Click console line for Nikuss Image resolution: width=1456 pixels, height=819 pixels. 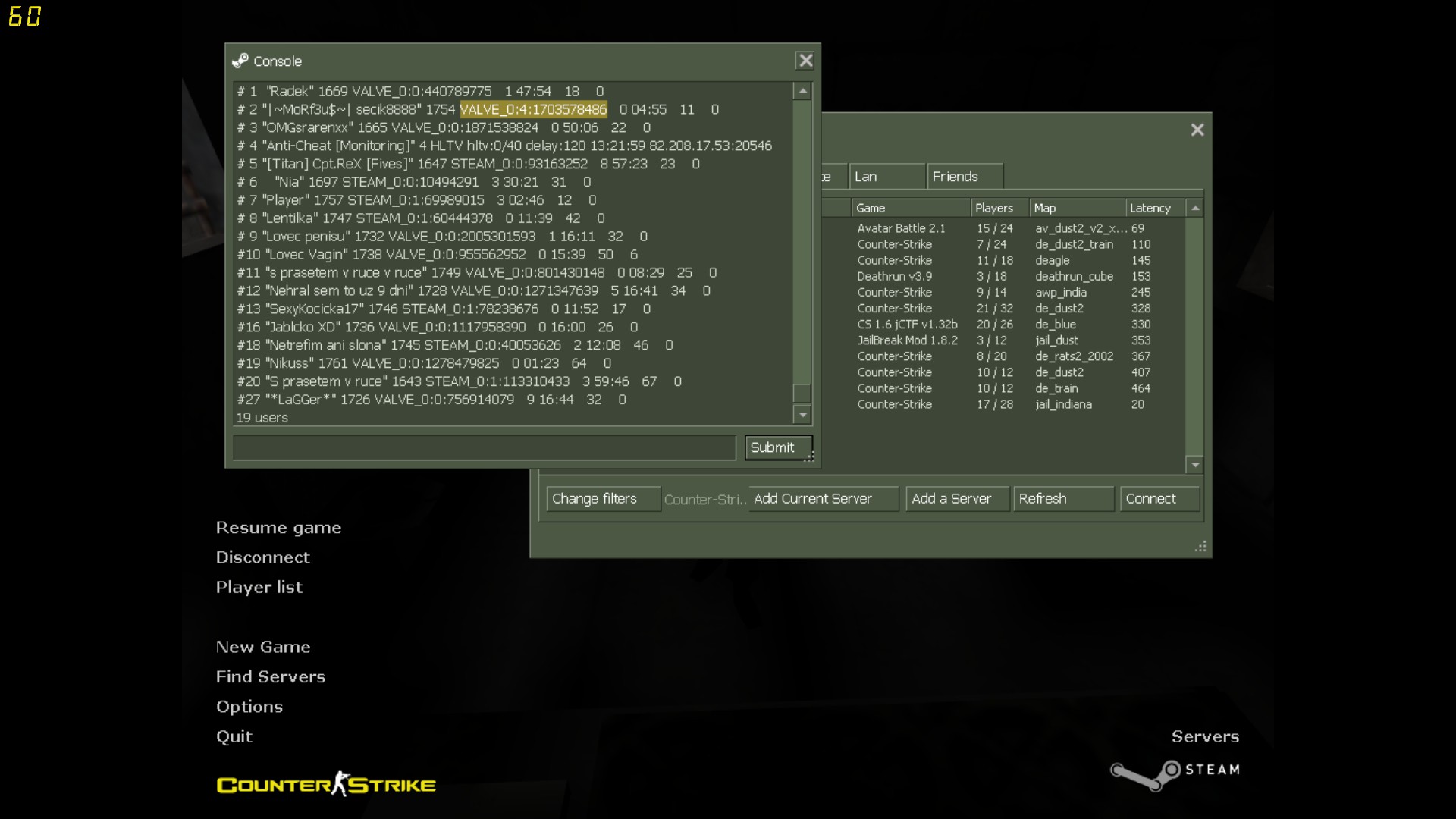click(x=424, y=363)
